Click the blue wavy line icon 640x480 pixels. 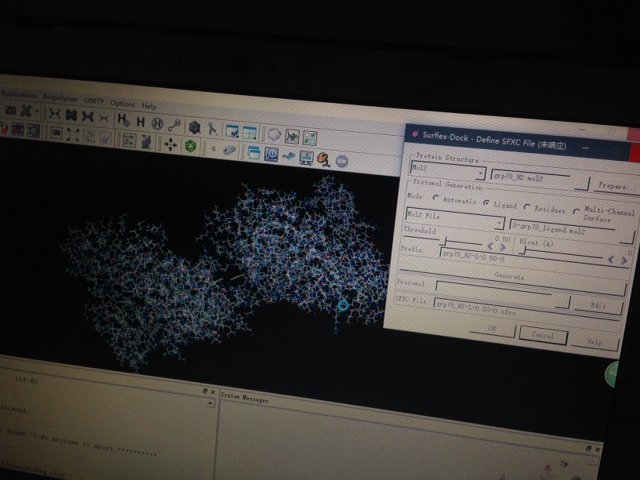(289, 156)
